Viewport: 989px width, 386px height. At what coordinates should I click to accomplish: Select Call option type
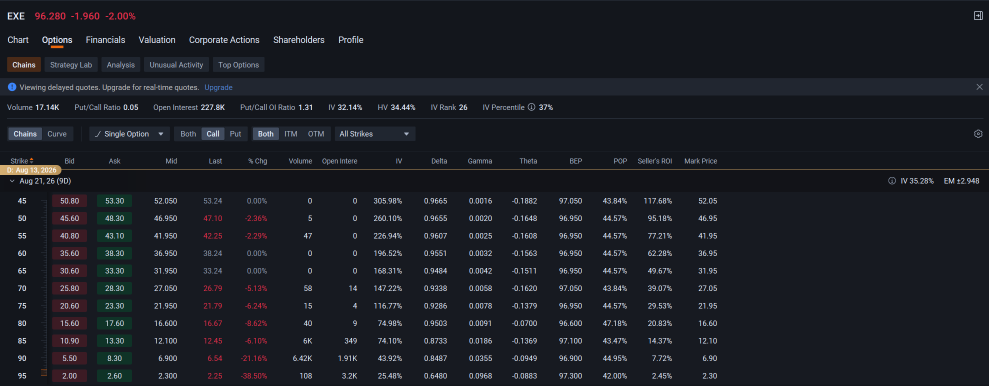[x=213, y=134]
